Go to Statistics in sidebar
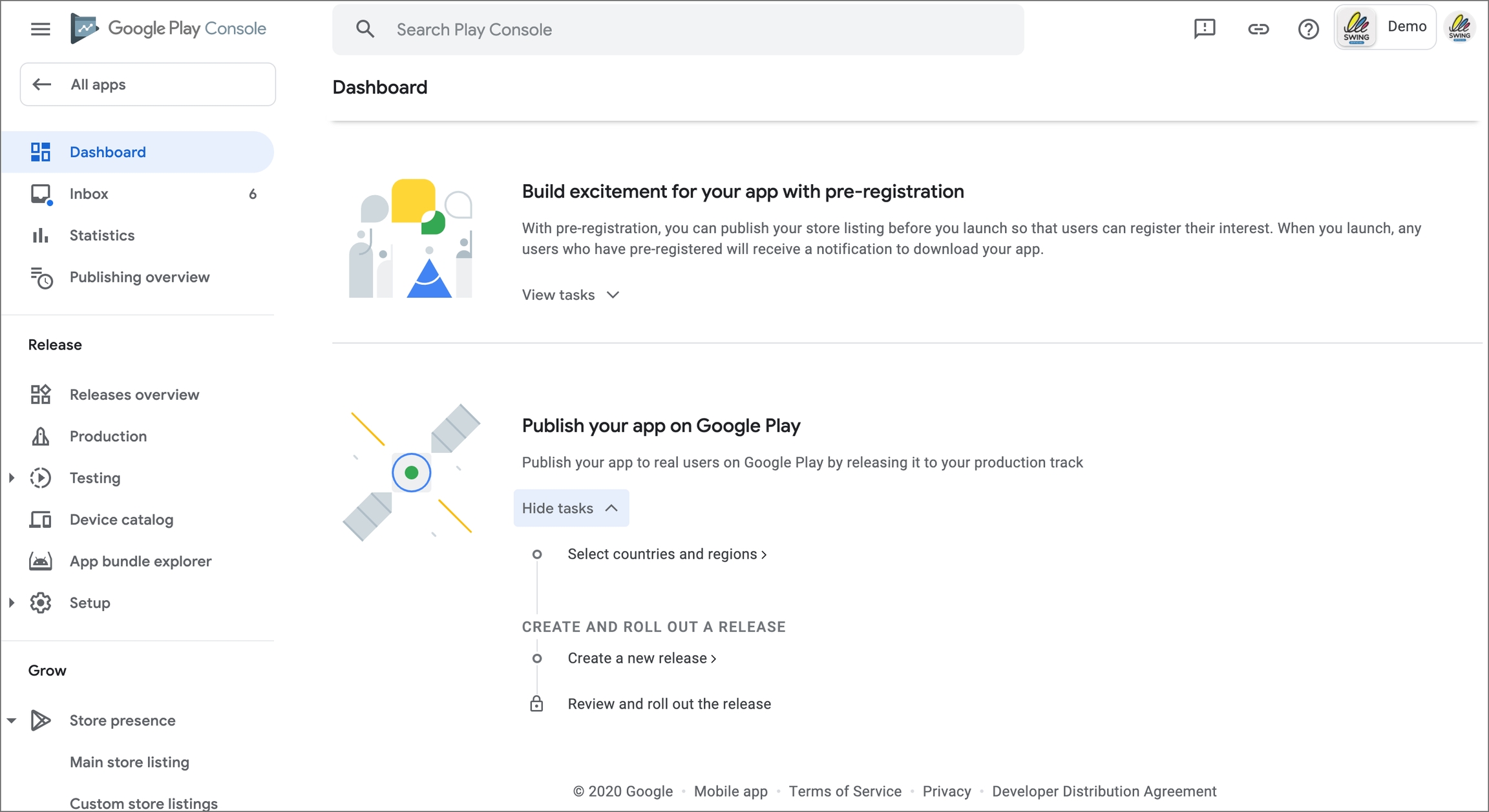1489x812 pixels. click(x=138, y=235)
